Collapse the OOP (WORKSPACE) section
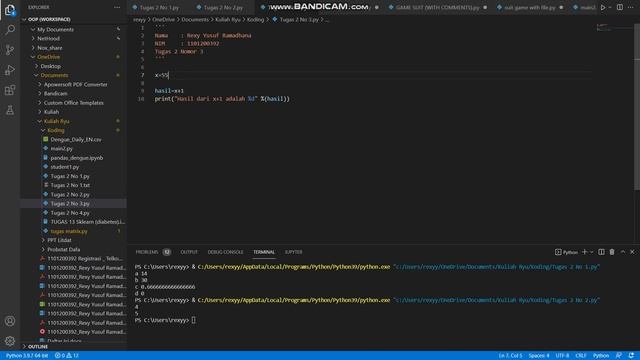Screen dimensions: 640x360 point(73,19)
